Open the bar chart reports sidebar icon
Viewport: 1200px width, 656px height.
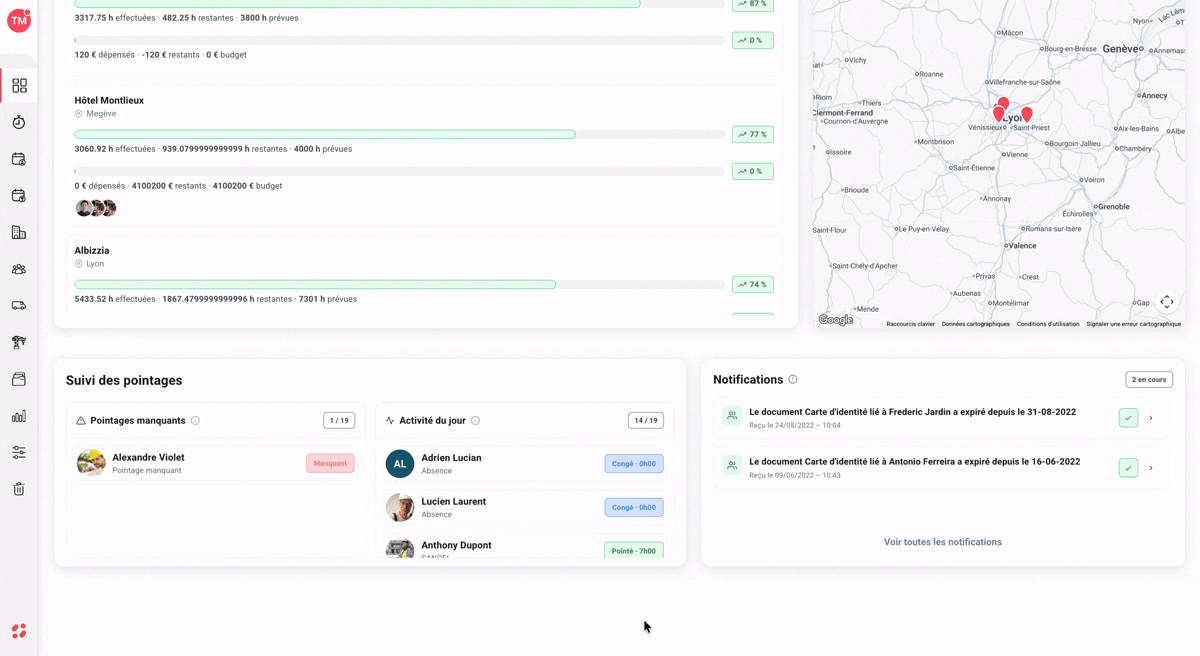[19, 416]
